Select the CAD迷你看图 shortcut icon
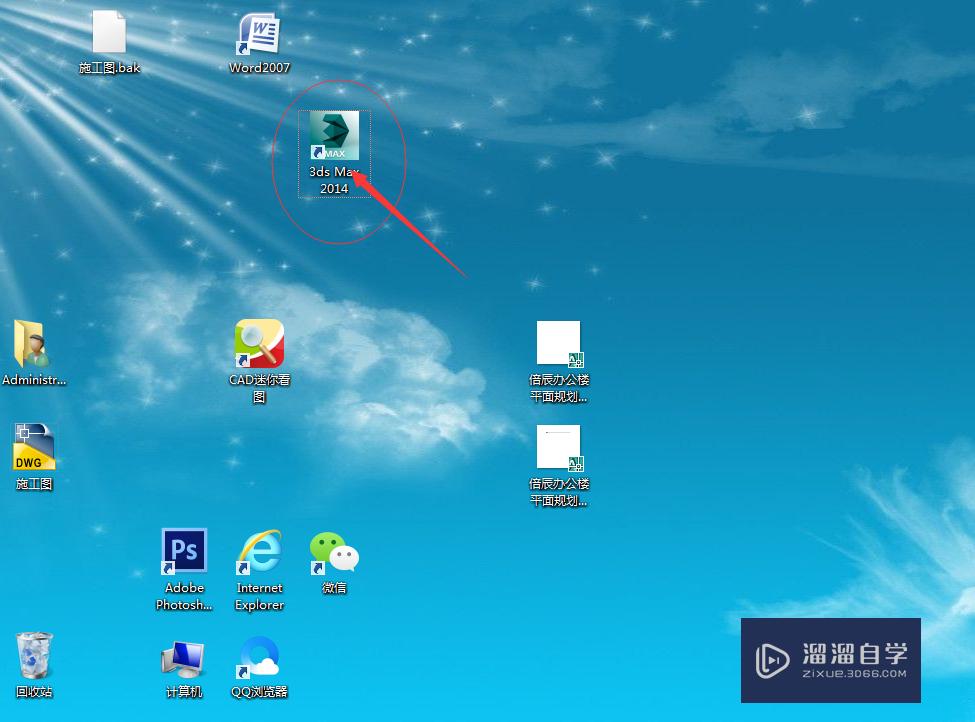This screenshot has height=722, width=975. (x=259, y=344)
